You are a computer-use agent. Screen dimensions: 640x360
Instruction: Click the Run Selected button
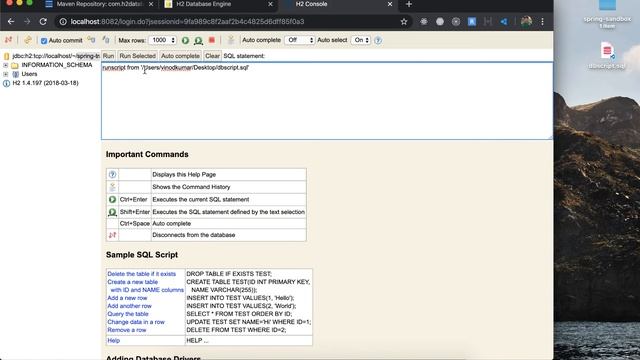(137, 56)
